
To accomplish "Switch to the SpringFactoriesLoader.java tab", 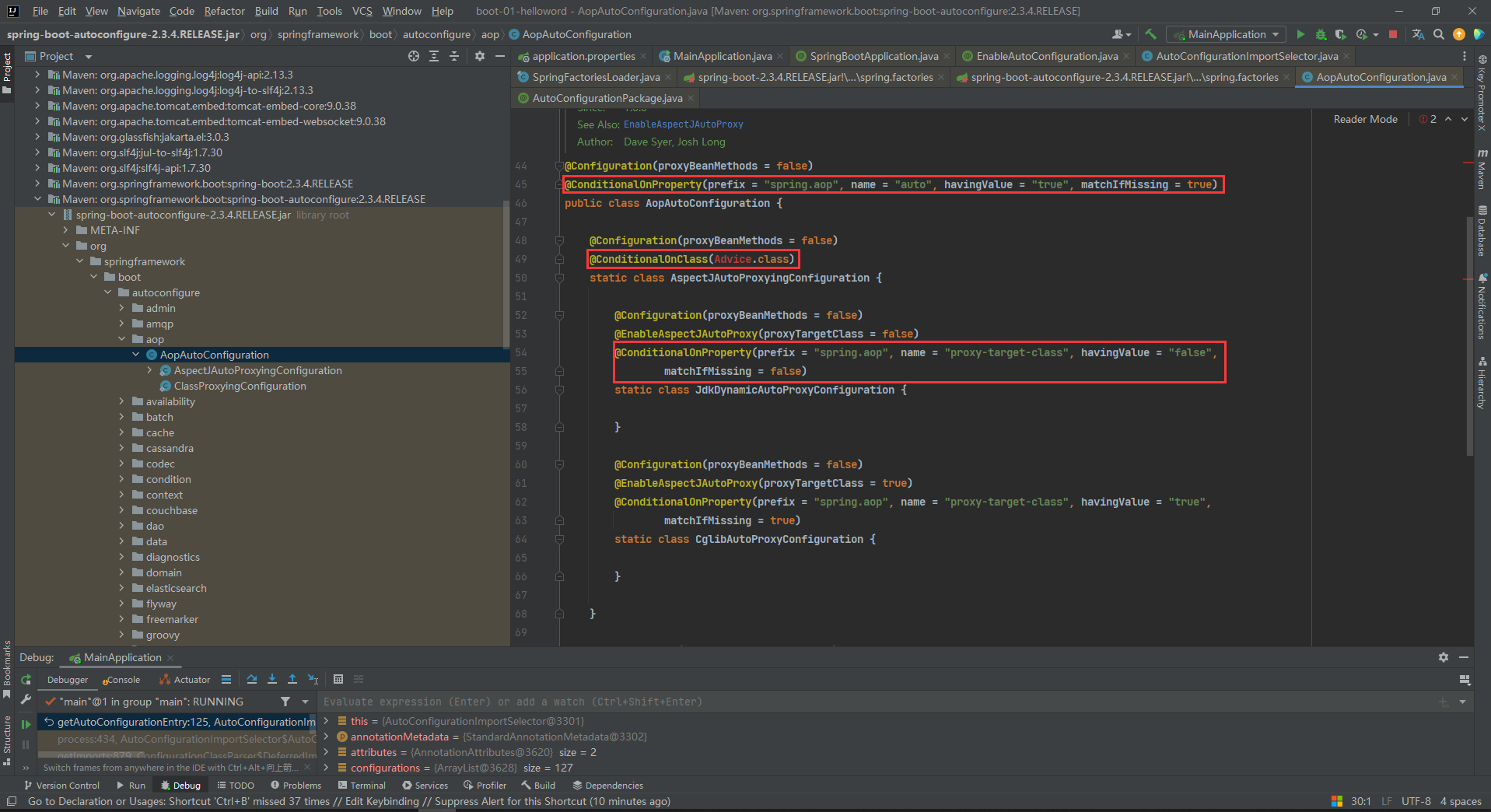I will click(595, 77).
